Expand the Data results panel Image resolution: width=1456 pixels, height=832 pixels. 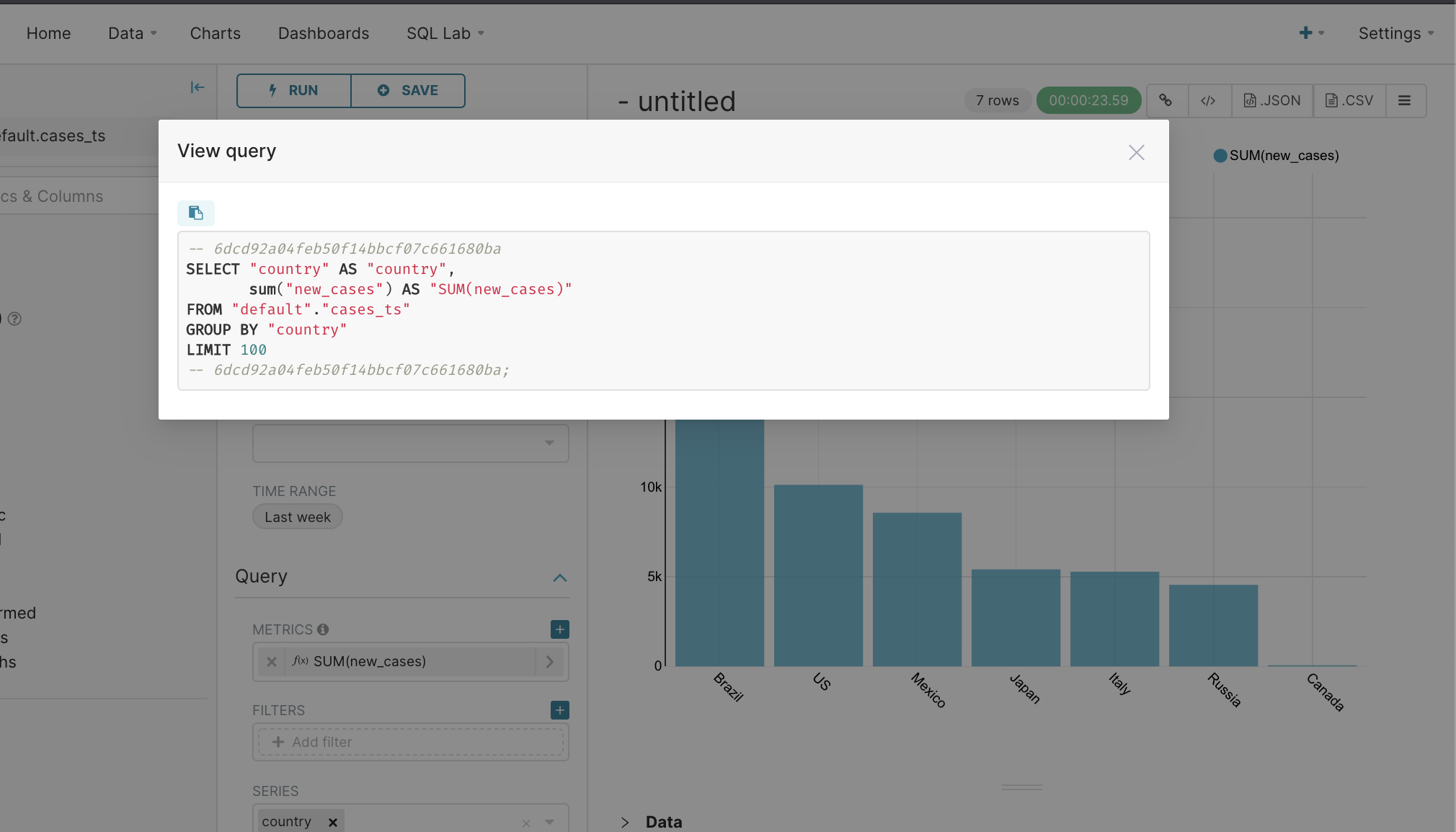(x=625, y=822)
